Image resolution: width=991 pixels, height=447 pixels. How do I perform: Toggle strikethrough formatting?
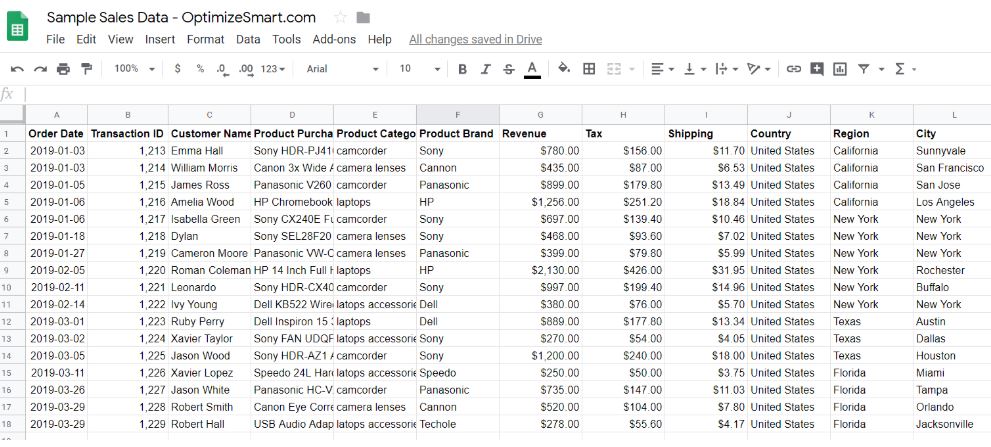(509, 69)
